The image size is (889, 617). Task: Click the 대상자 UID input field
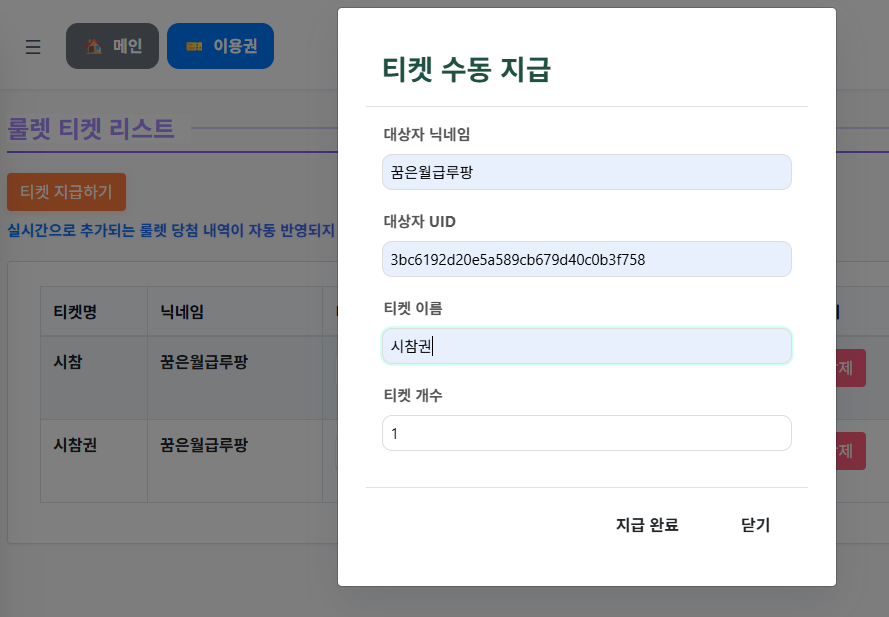click(587, 259)
